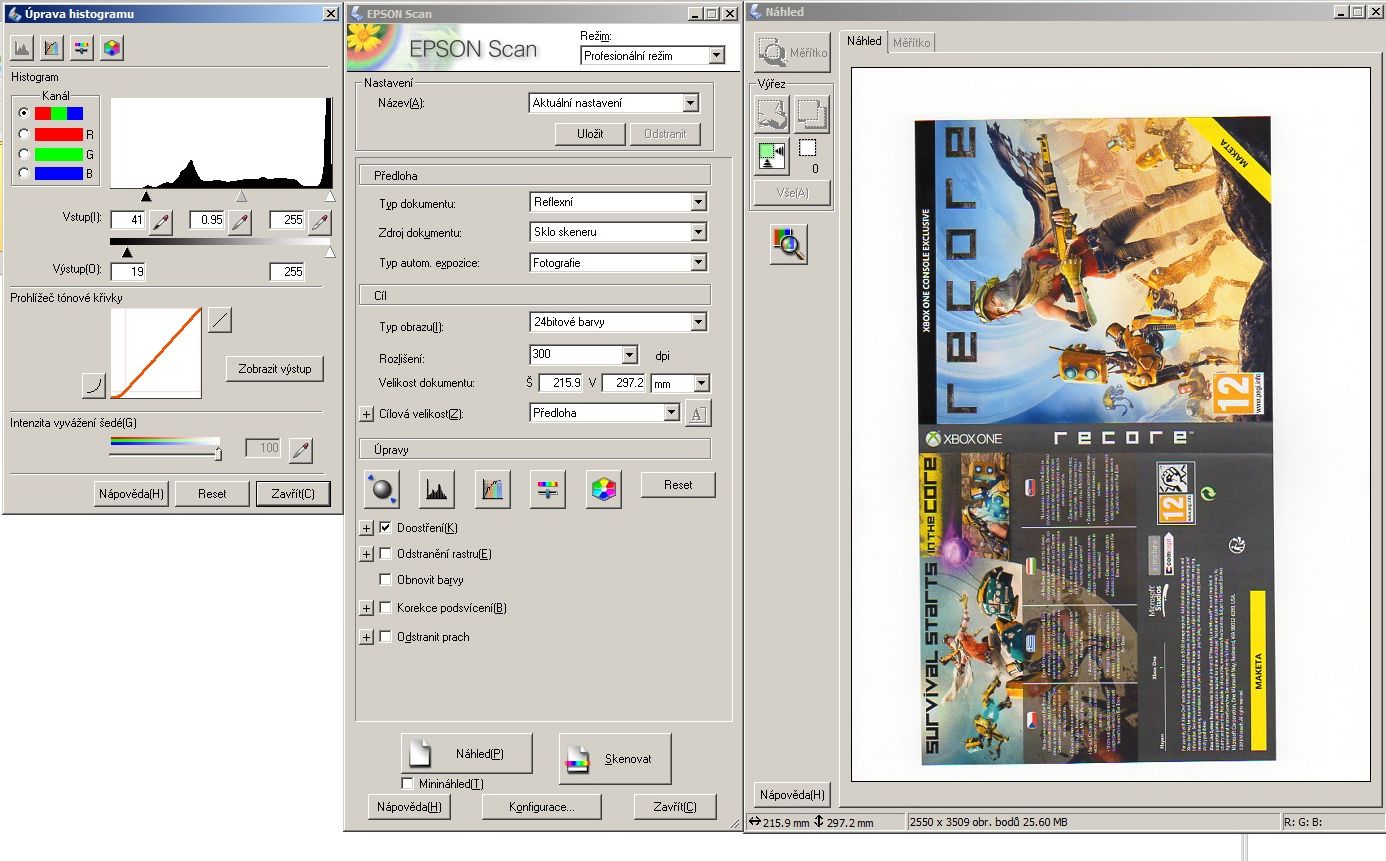Image resolution: width=1386 pixels, height=861 pixels.
Task: Select the red R channel radio button
Action: click(23, 134)
